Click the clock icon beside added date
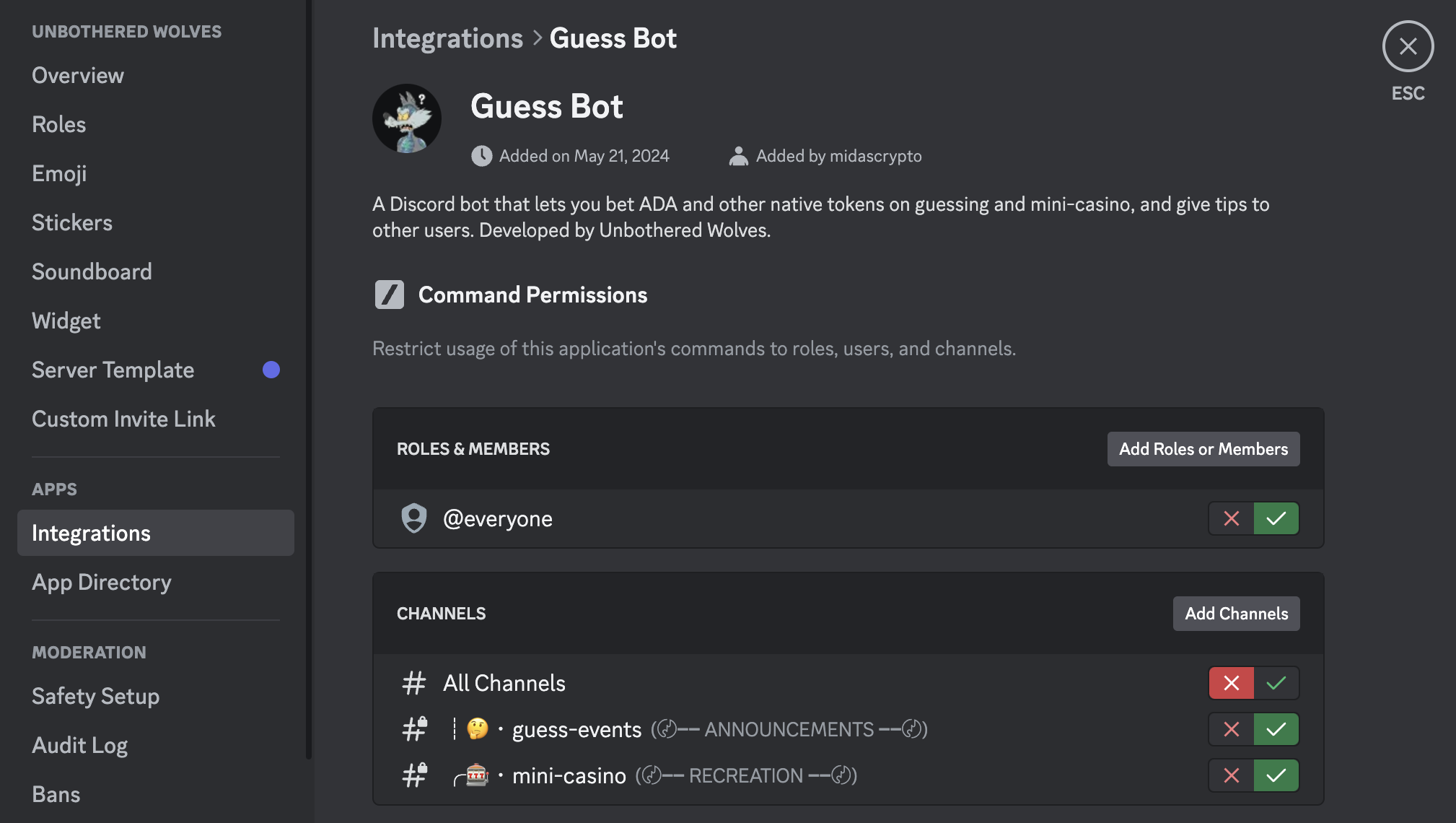 pyautogui.click(x=481, y=156)
